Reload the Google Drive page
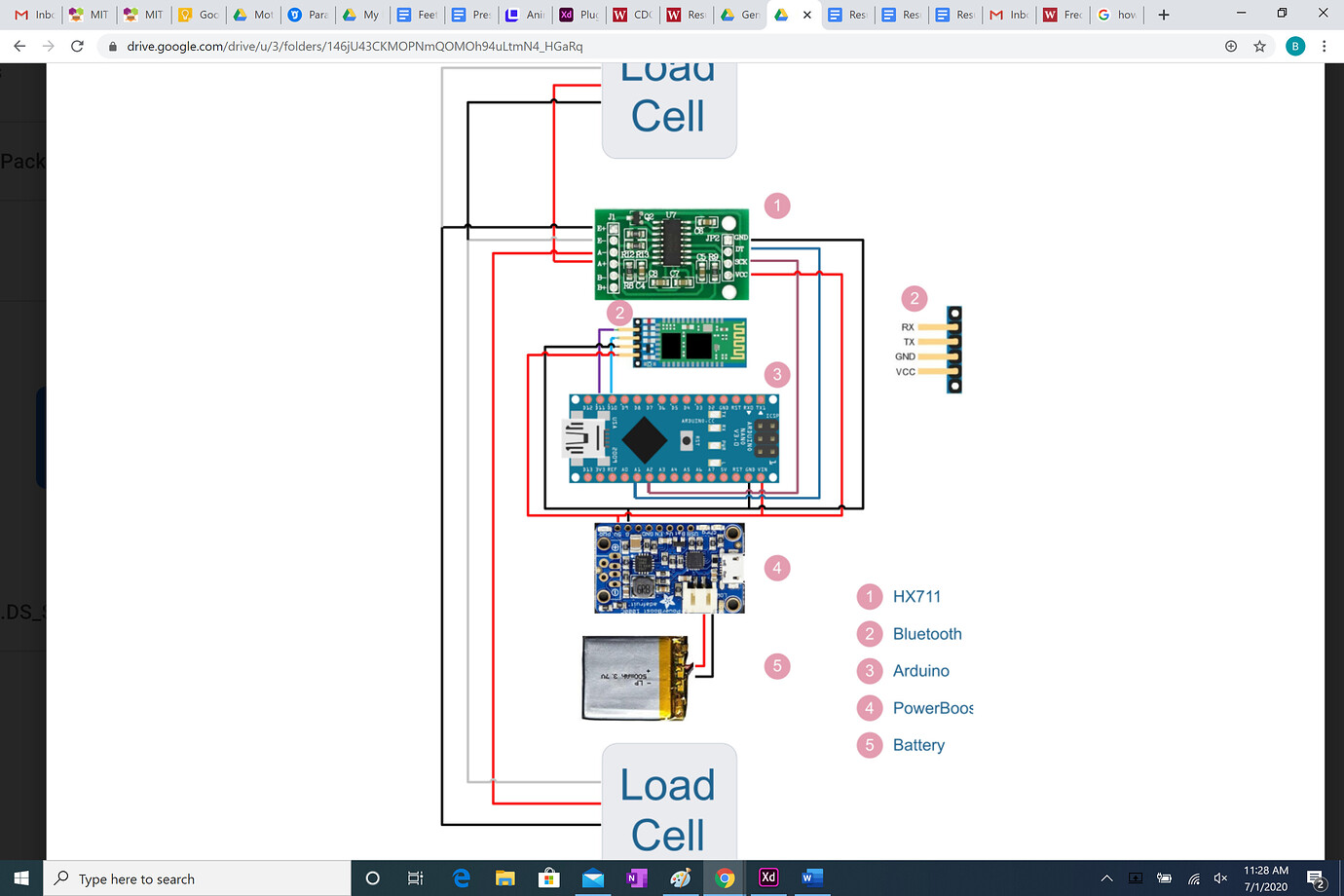This screenshot has width=1344, height=896. click(x=77, y=45)
